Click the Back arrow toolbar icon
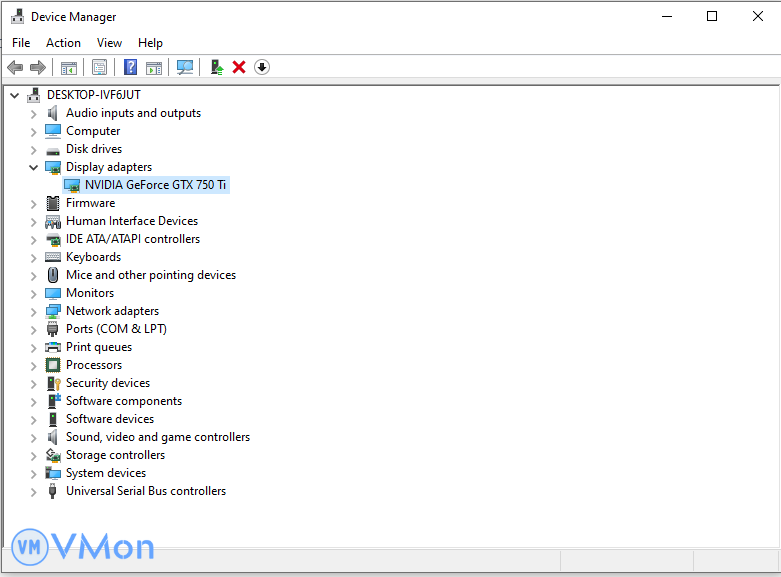This screenshot has width=781, height=577. tap(15, 67)
